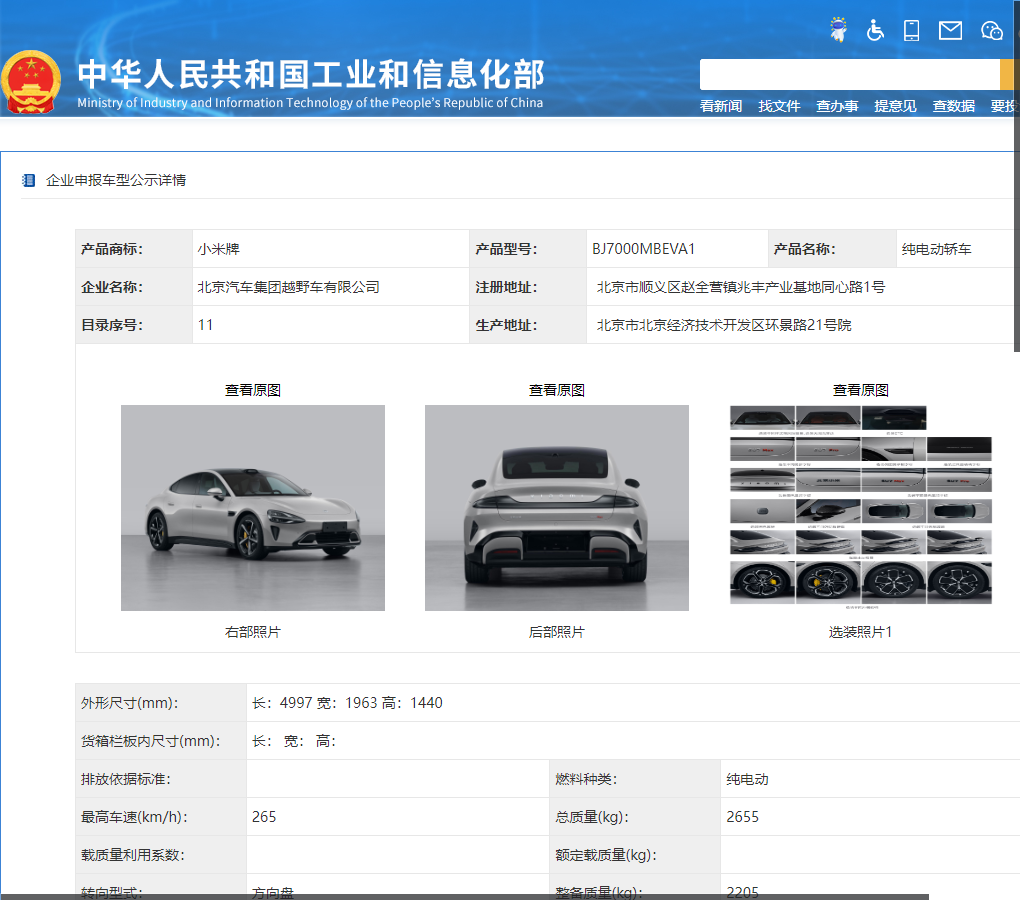Select the brand value 小米牌
Image resolution: width=1020 pixels, height=900 pixels.
(219, 249)
